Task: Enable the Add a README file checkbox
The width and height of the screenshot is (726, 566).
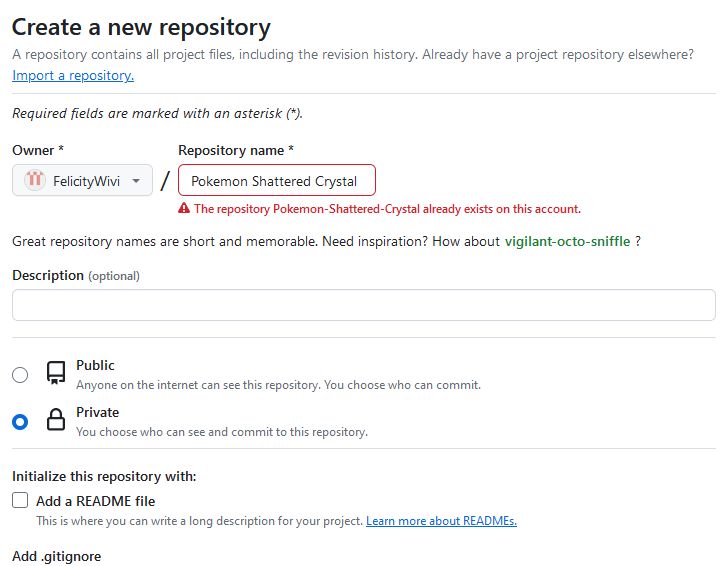Action: (20, 501)
